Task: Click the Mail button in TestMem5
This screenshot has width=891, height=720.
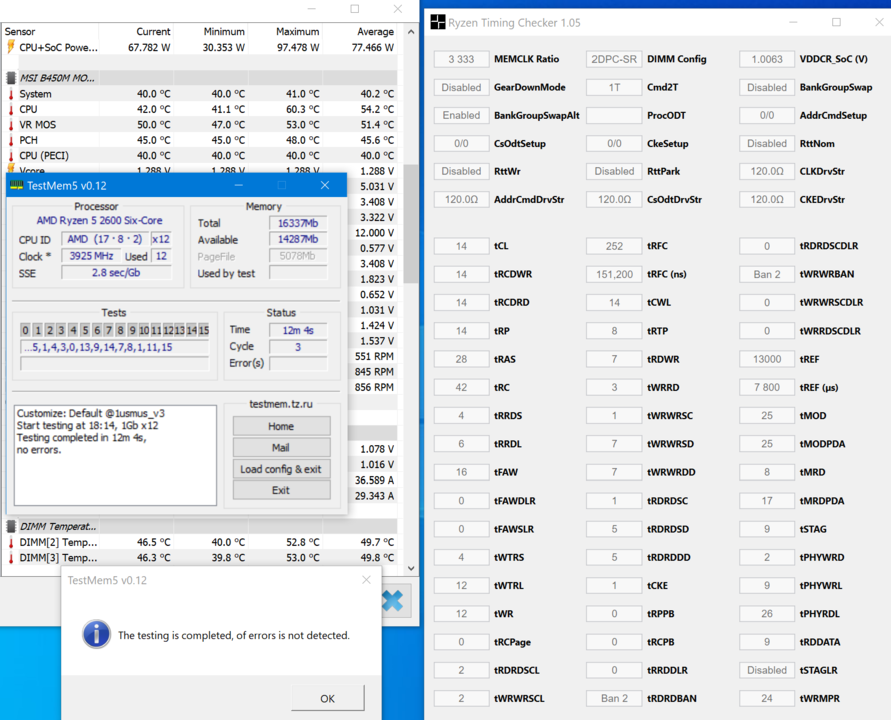Action: click(281, 447)
